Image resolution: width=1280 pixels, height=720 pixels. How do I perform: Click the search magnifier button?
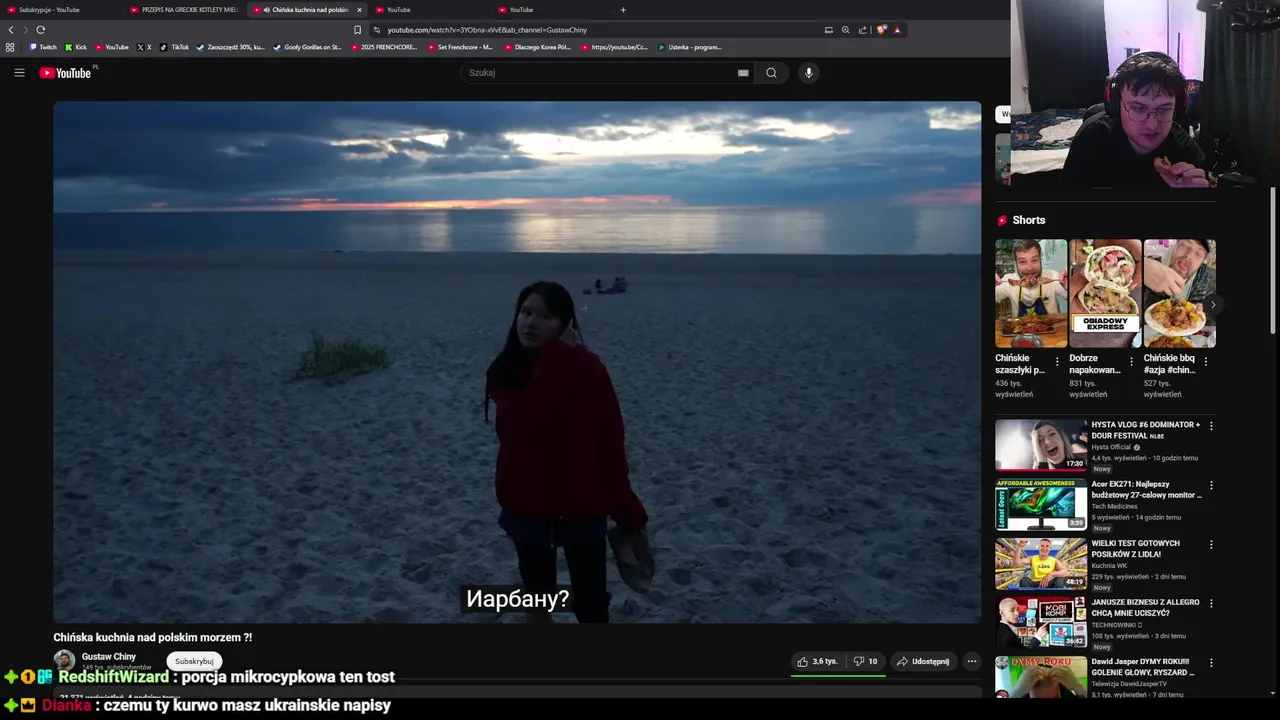click(x=771, y=73)
